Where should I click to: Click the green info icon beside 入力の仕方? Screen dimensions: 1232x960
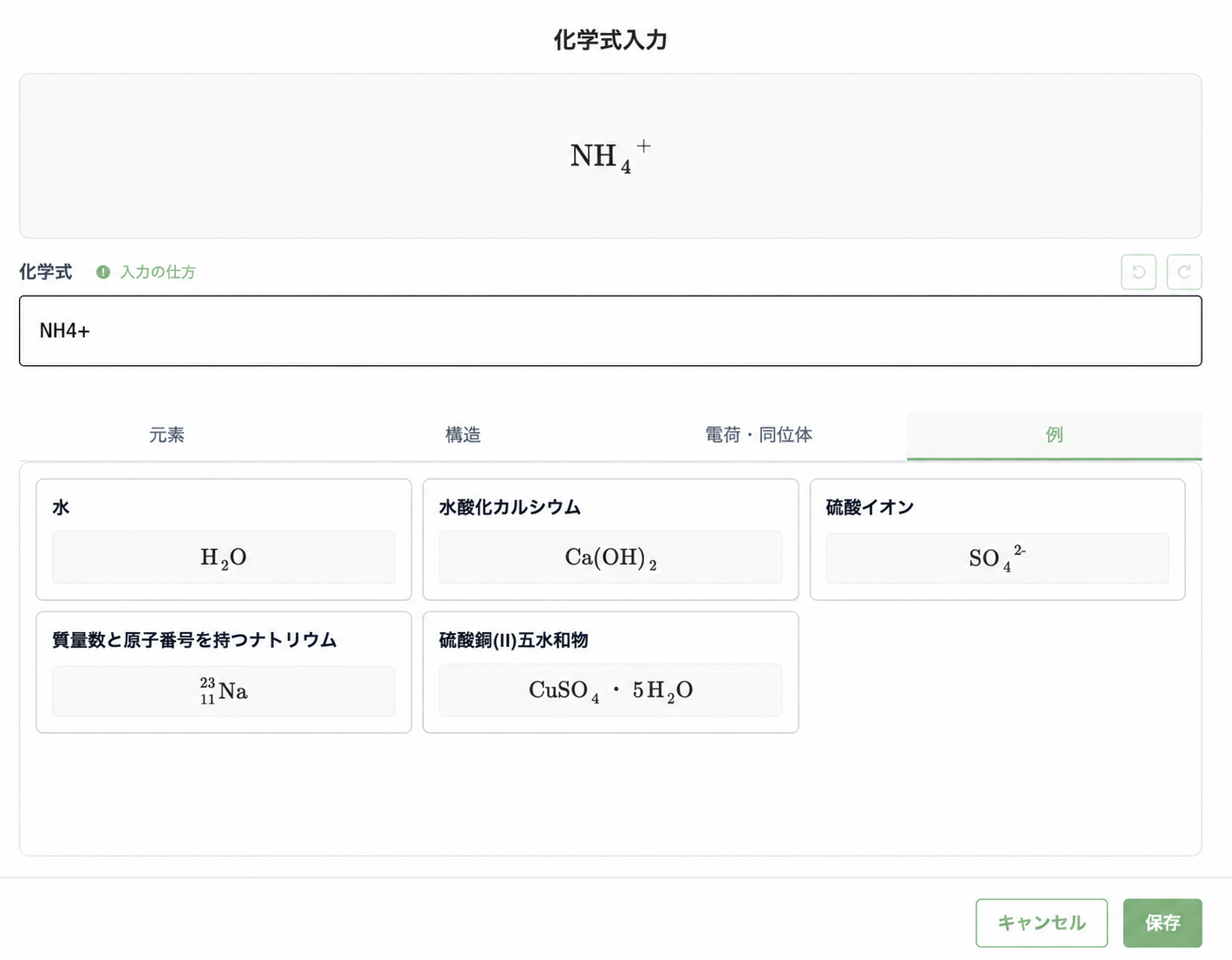103,272
